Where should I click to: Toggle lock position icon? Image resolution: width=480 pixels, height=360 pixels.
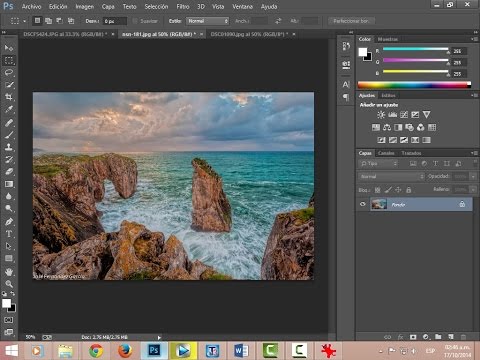coord(398,190)
